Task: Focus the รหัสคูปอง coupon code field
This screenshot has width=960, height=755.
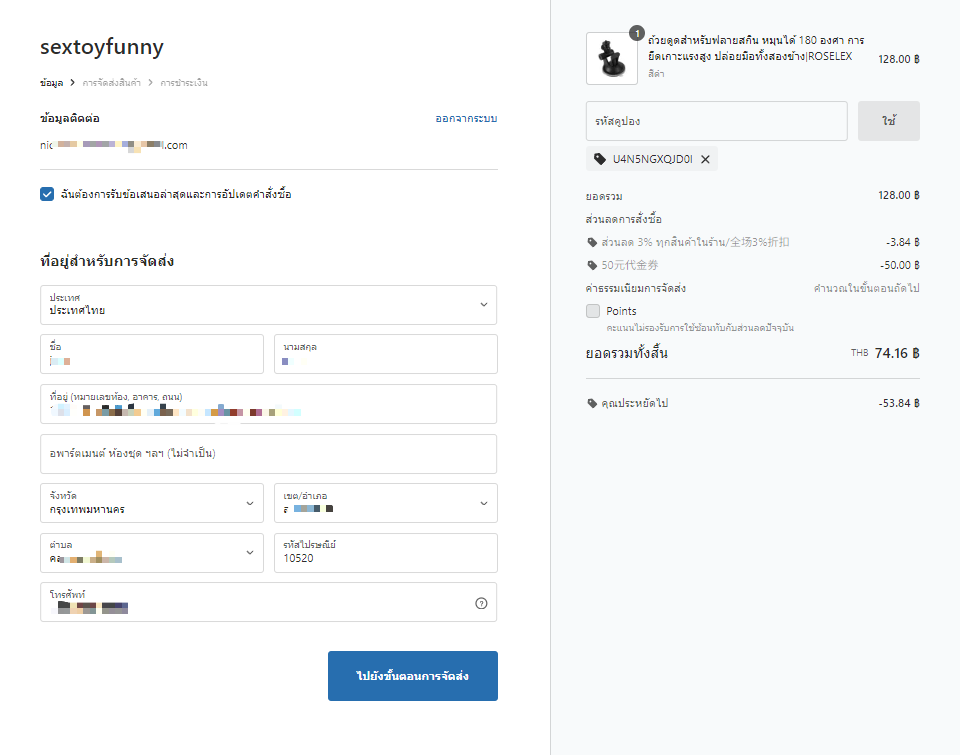Action: tap(716, 121)
